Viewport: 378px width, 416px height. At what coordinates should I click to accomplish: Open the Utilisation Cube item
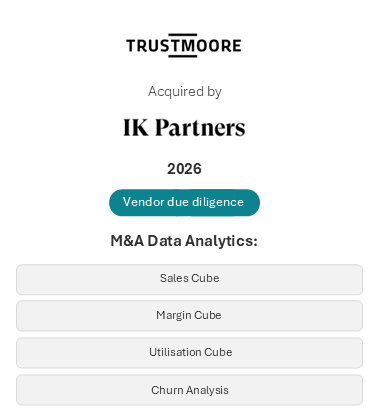click(189, 353)
